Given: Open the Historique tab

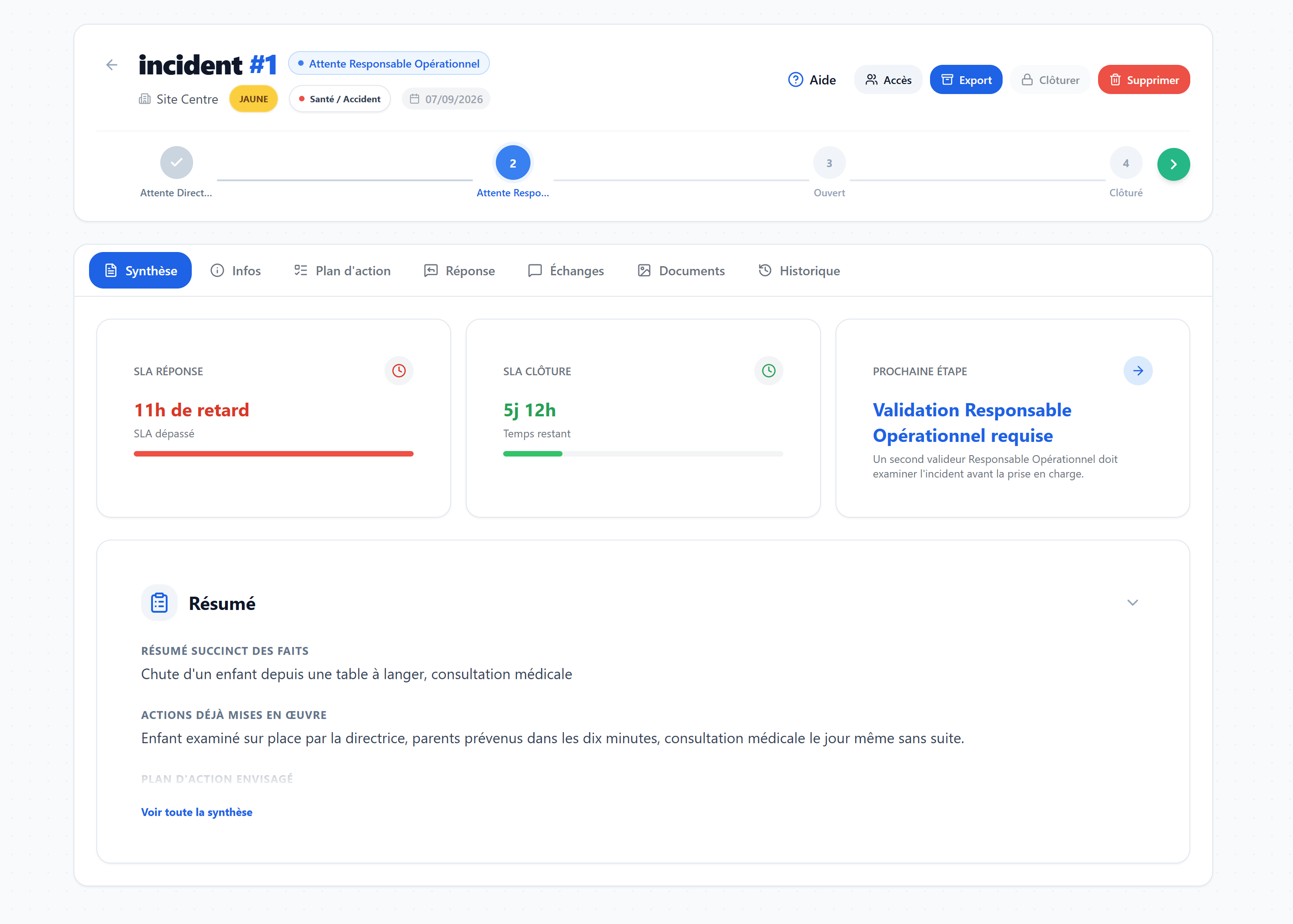Looking at the screenshot, I should tap(799, 271).
